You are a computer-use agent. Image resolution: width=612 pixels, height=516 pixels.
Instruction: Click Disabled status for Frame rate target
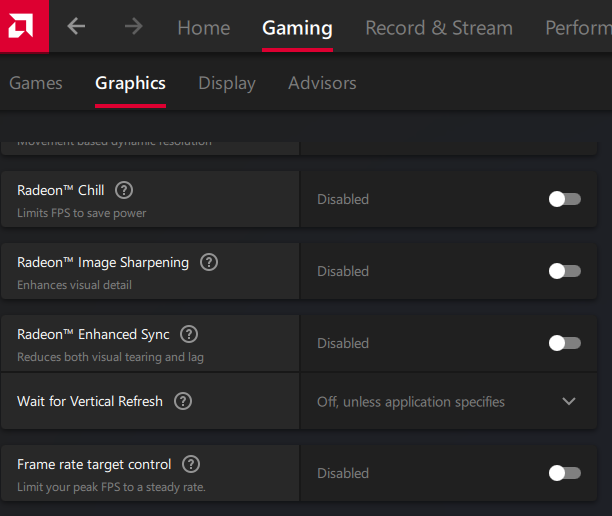click(x=343, y=473)
